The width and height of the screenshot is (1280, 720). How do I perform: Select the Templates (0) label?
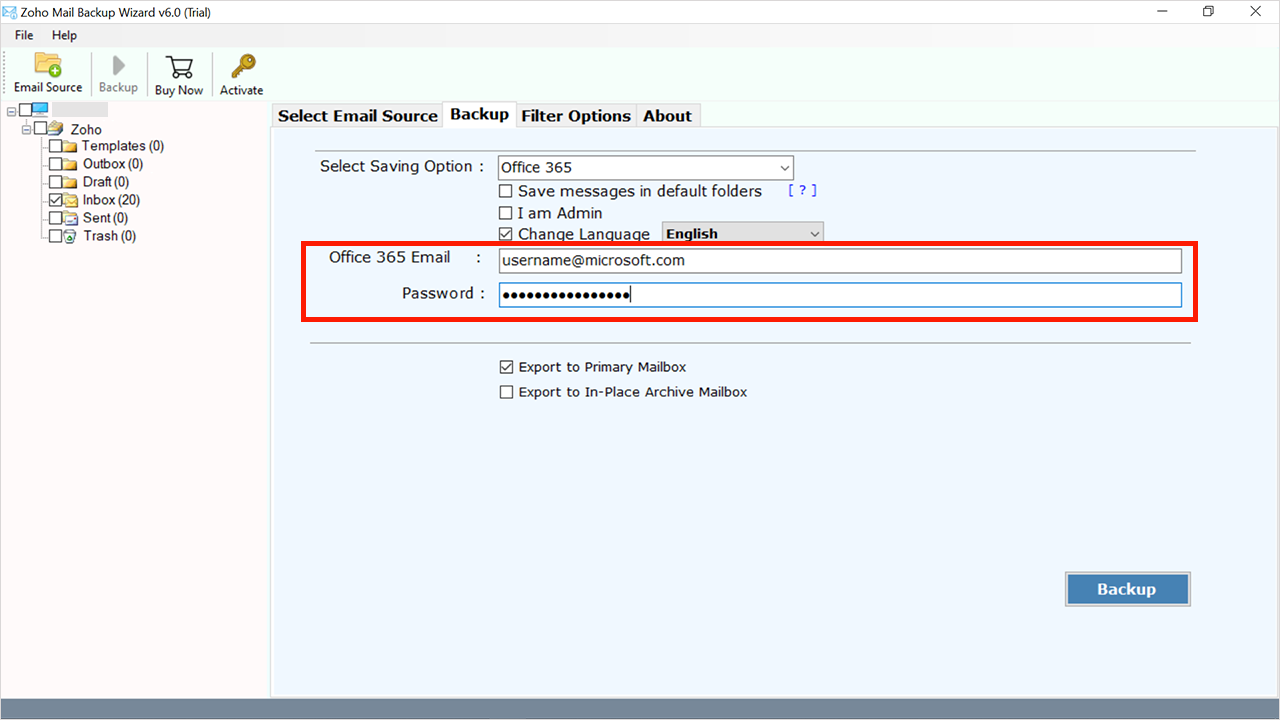click(x=123, y=146)
